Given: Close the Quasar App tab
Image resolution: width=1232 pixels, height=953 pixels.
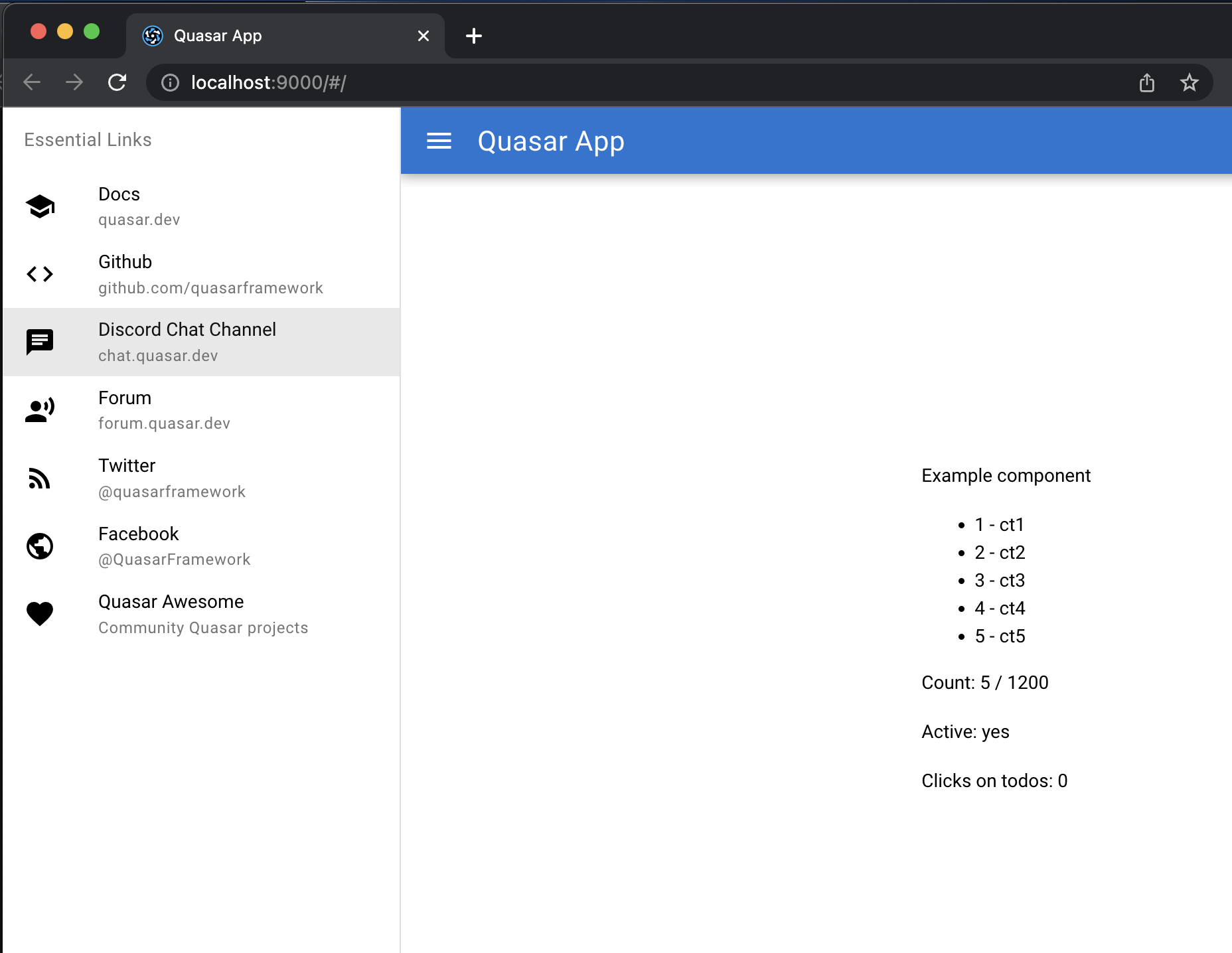Looking at the screenshot, I should (x=424, y=36).
